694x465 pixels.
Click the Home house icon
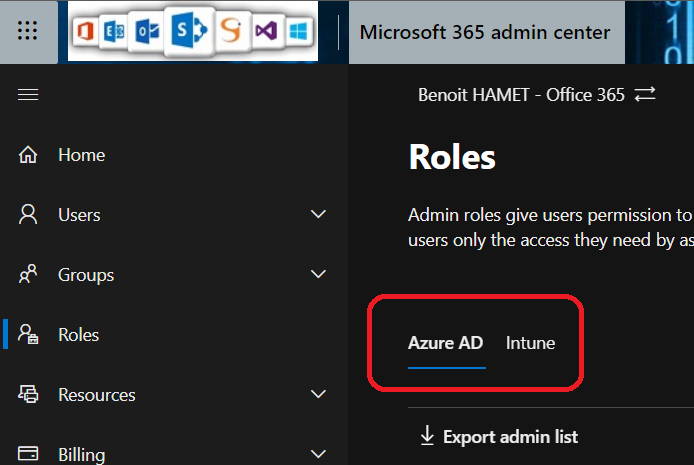pyautogui.click(x=28, y=155)
